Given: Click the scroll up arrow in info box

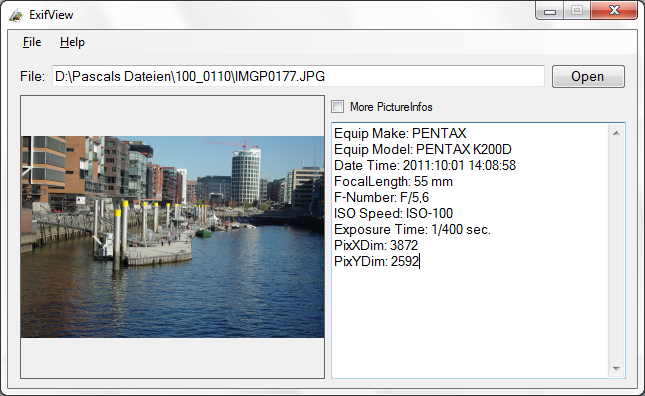Looking at the screenshot, I should click(x=616, y=133).
